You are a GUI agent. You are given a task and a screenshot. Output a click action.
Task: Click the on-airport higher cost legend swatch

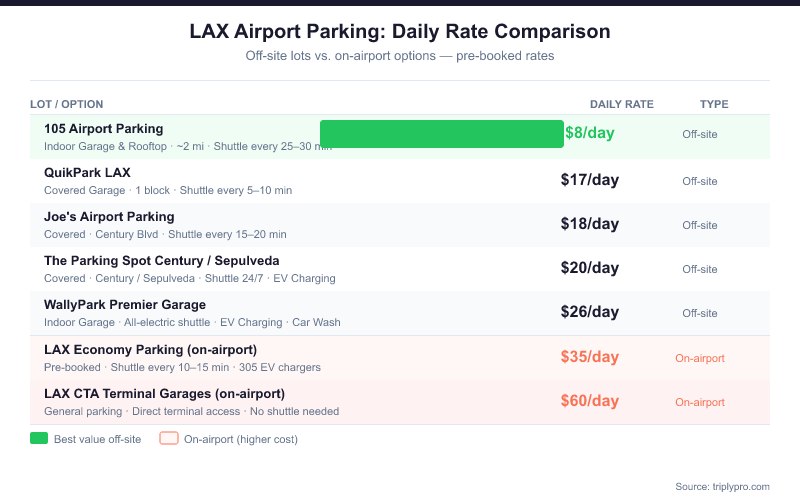(169, 438)
